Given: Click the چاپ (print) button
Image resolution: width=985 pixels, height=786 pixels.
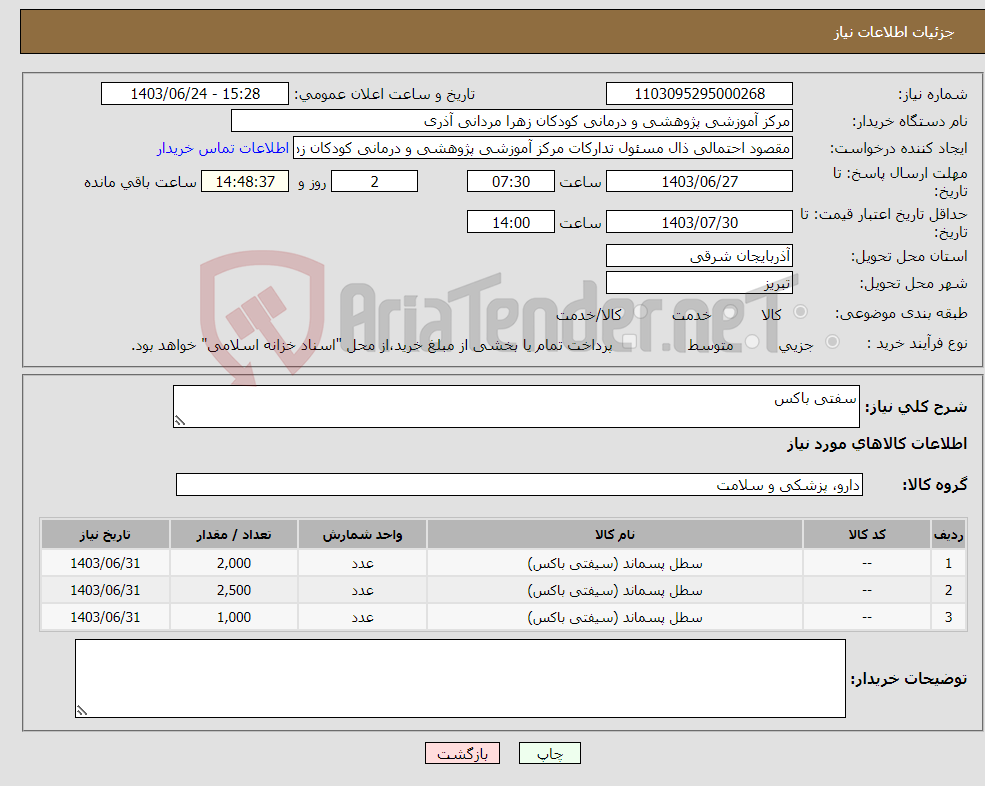Looking at the screenshot, I should point(550,753).
